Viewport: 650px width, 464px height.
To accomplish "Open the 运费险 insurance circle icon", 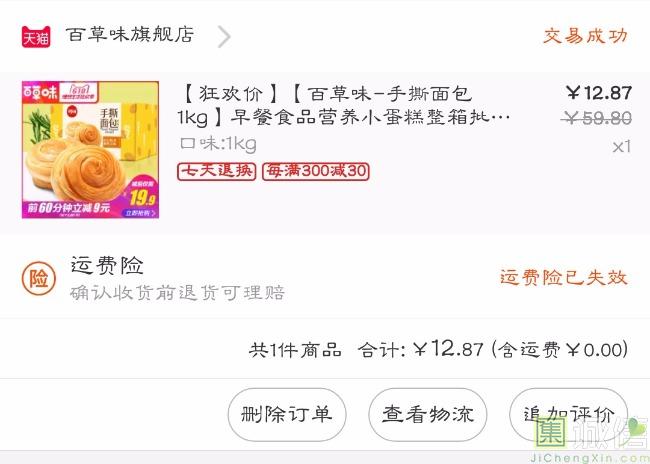I will coord(39,278).
